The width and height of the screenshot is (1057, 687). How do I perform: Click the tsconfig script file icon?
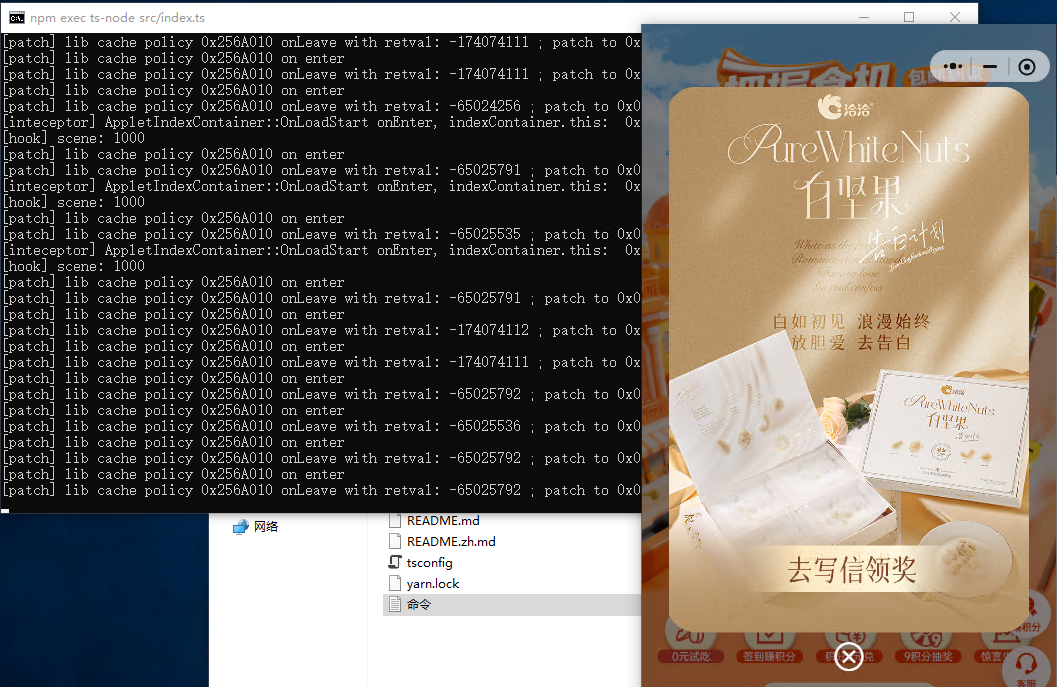(x=395, y=562)
